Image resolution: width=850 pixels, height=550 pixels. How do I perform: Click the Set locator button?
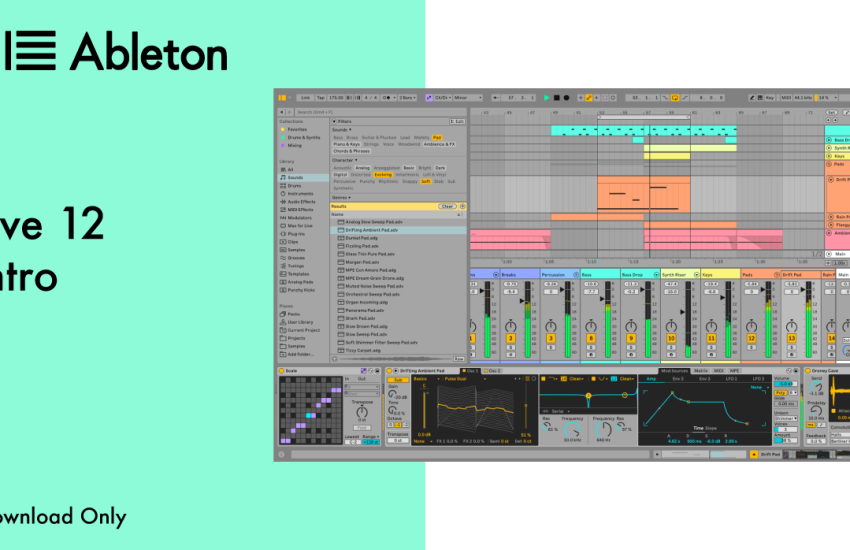tap(830, 113)
